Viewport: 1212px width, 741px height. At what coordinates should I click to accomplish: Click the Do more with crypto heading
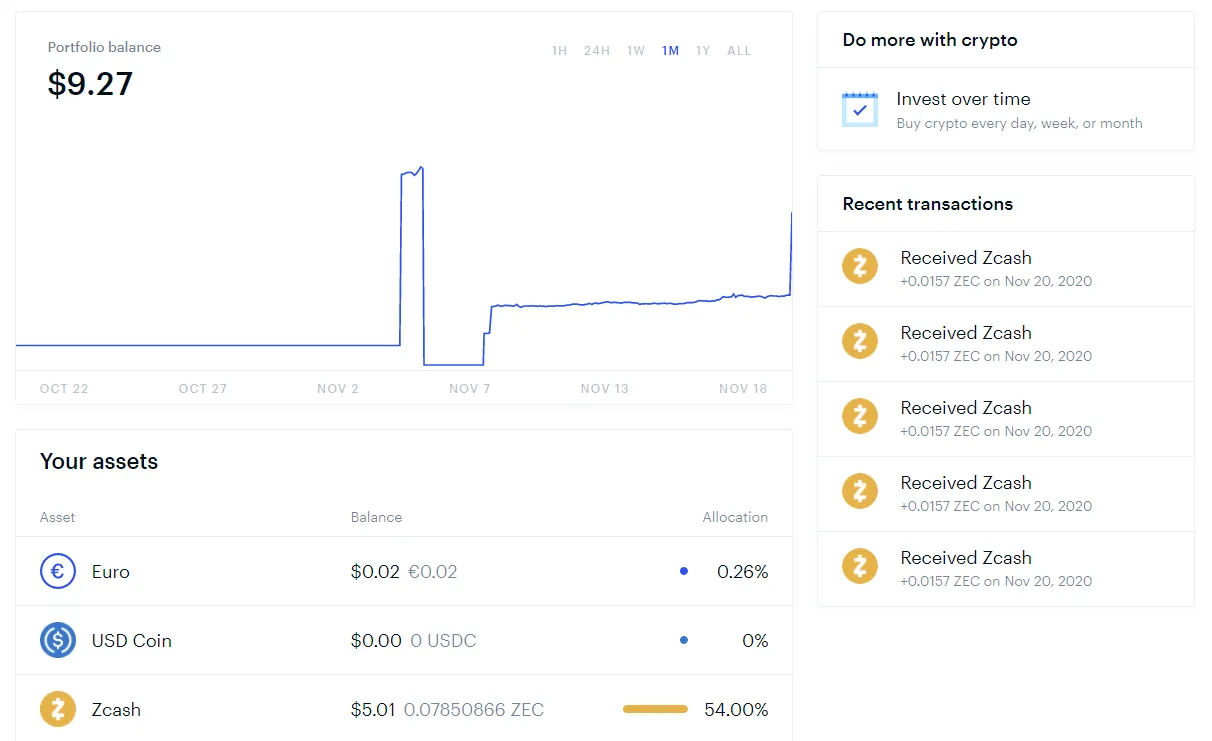click(x=930, y=40)
